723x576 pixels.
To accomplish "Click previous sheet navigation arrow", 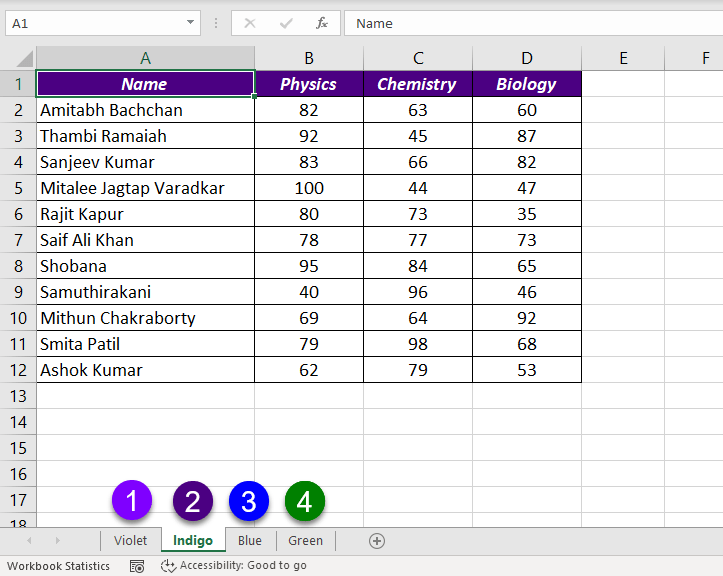I will click(x=29, y=540).
